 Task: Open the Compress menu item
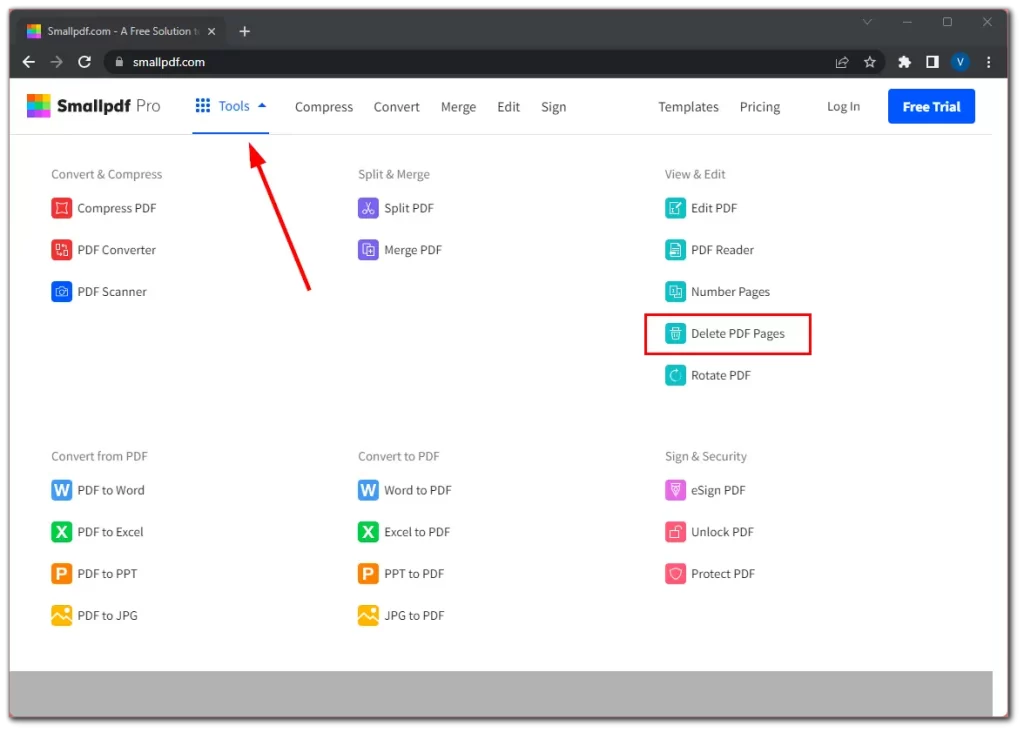pyautogui.click(x=324, y=106)
